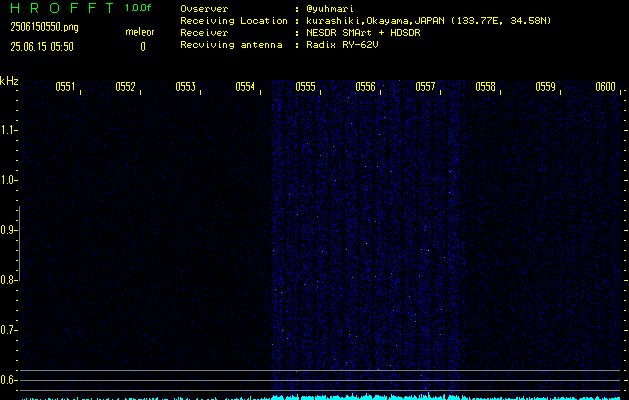Click the 0.8 frequency axis label

click(x=7, y=280)
